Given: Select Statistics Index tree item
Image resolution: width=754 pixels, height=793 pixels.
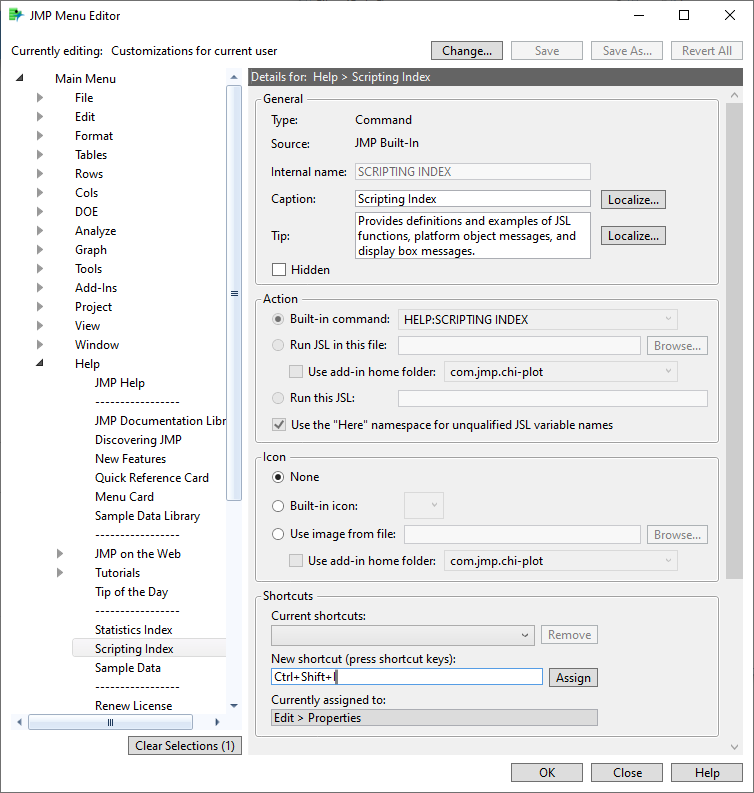Looking at the screenshot, I should click(x=134, y=630).
